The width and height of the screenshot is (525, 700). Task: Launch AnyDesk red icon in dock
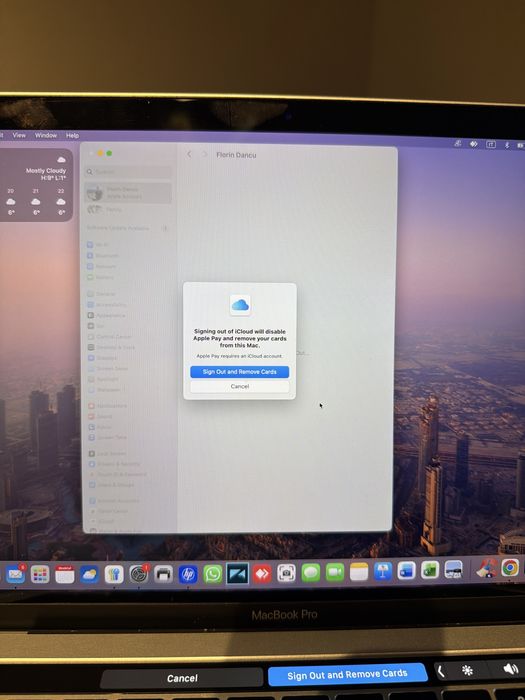point(262,574)
